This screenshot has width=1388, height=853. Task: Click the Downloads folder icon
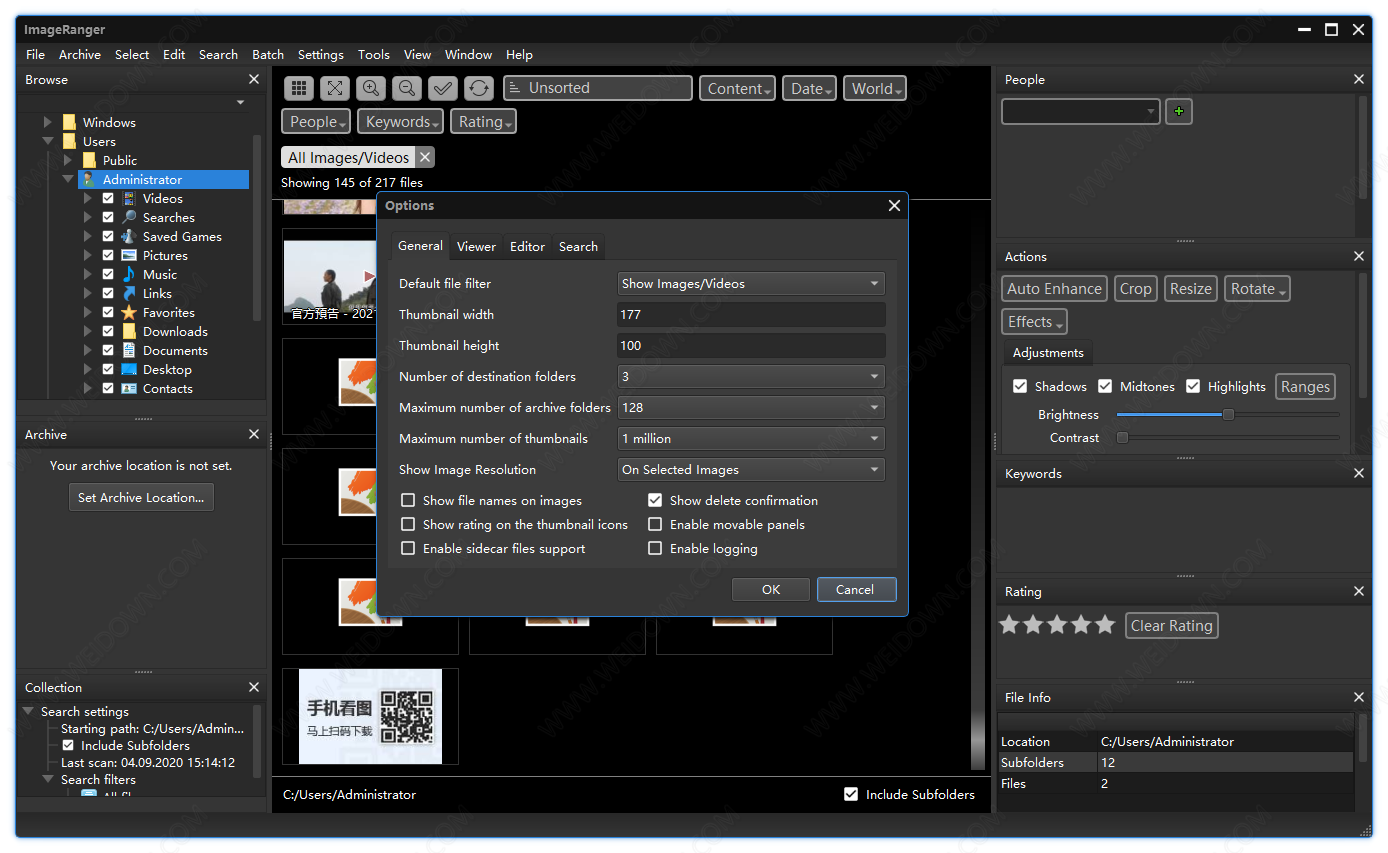tap(129, 332)
